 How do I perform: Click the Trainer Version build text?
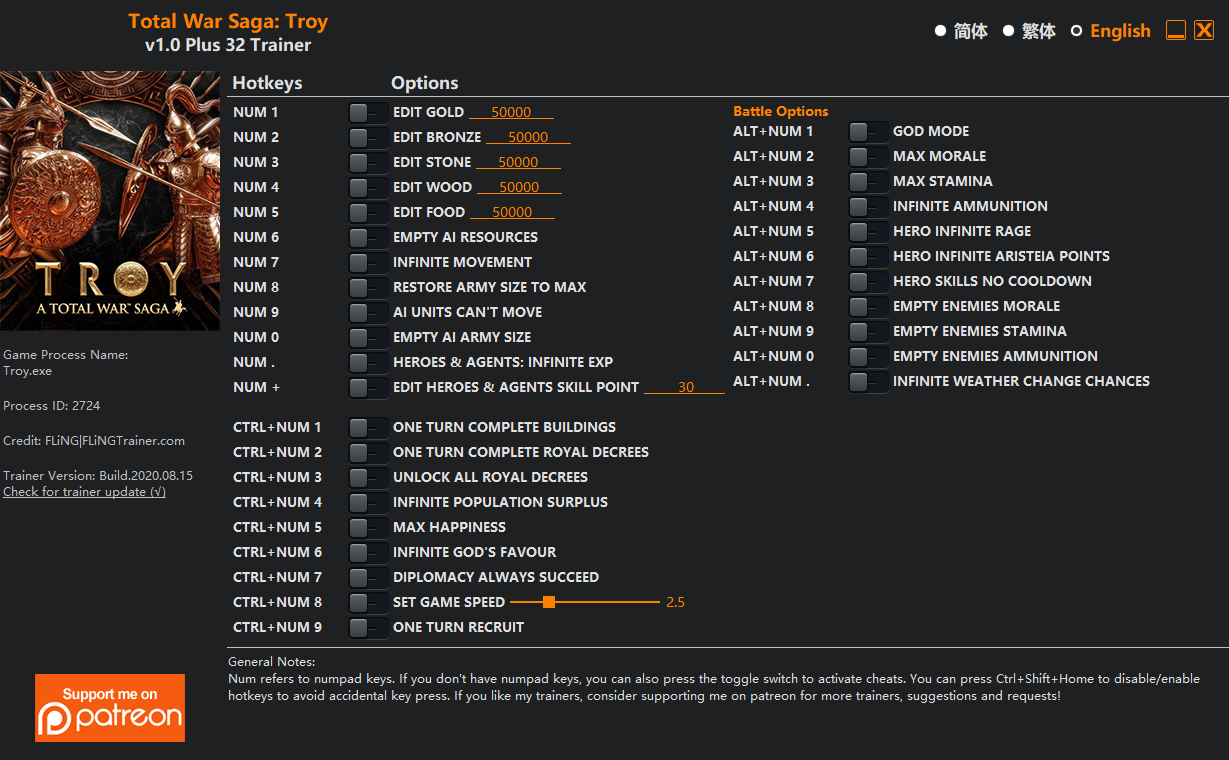98,476
